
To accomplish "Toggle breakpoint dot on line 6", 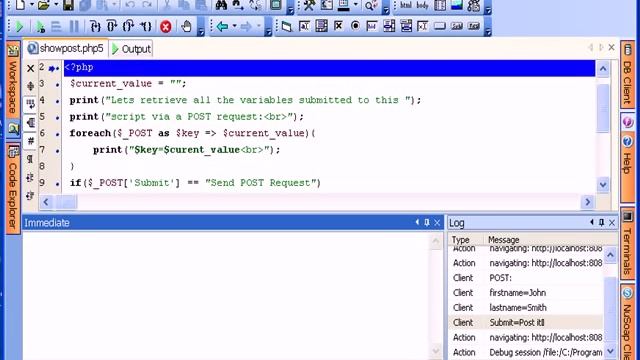I will pyautogui.click(x=58, y=134).
